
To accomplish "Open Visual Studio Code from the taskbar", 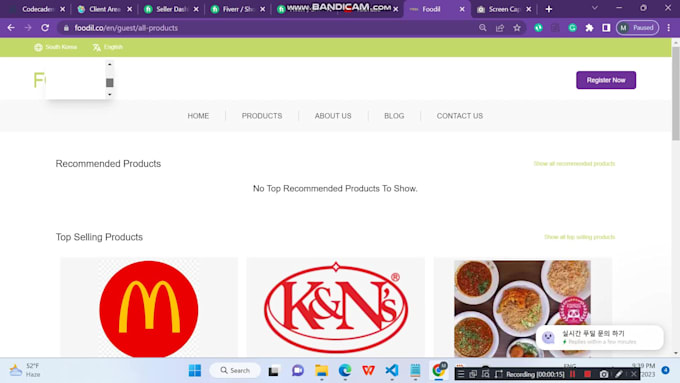I will (392, 371).
